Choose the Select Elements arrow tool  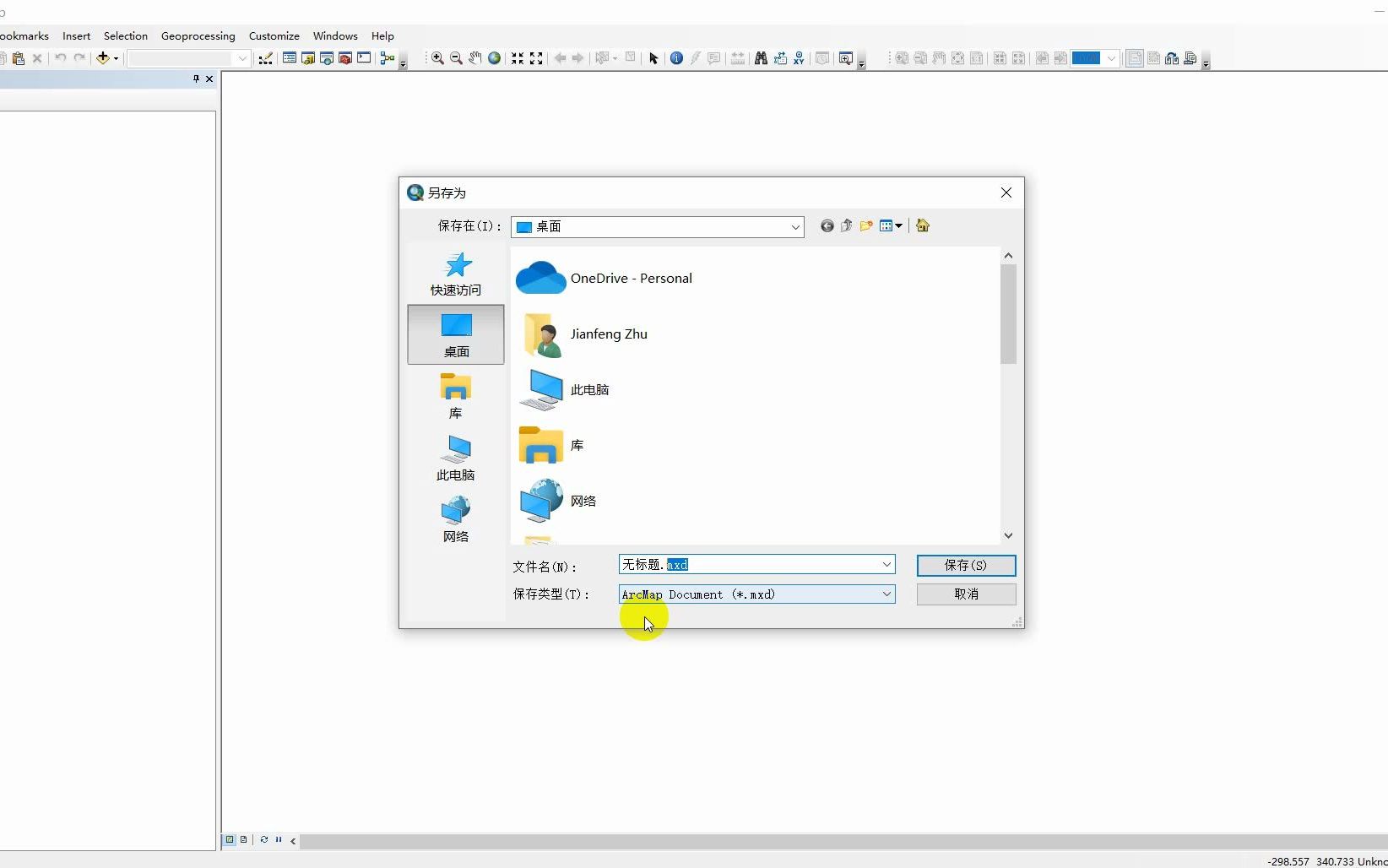(x=653, y=58)
